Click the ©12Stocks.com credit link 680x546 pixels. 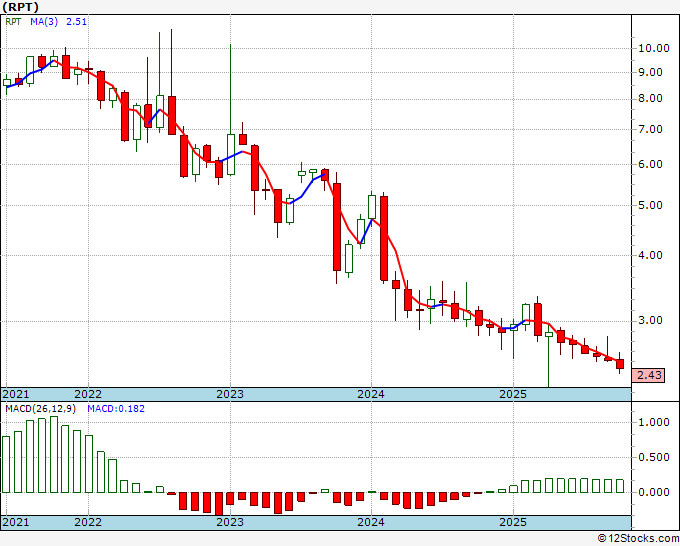pyautogui.click(x=638, y=539)
